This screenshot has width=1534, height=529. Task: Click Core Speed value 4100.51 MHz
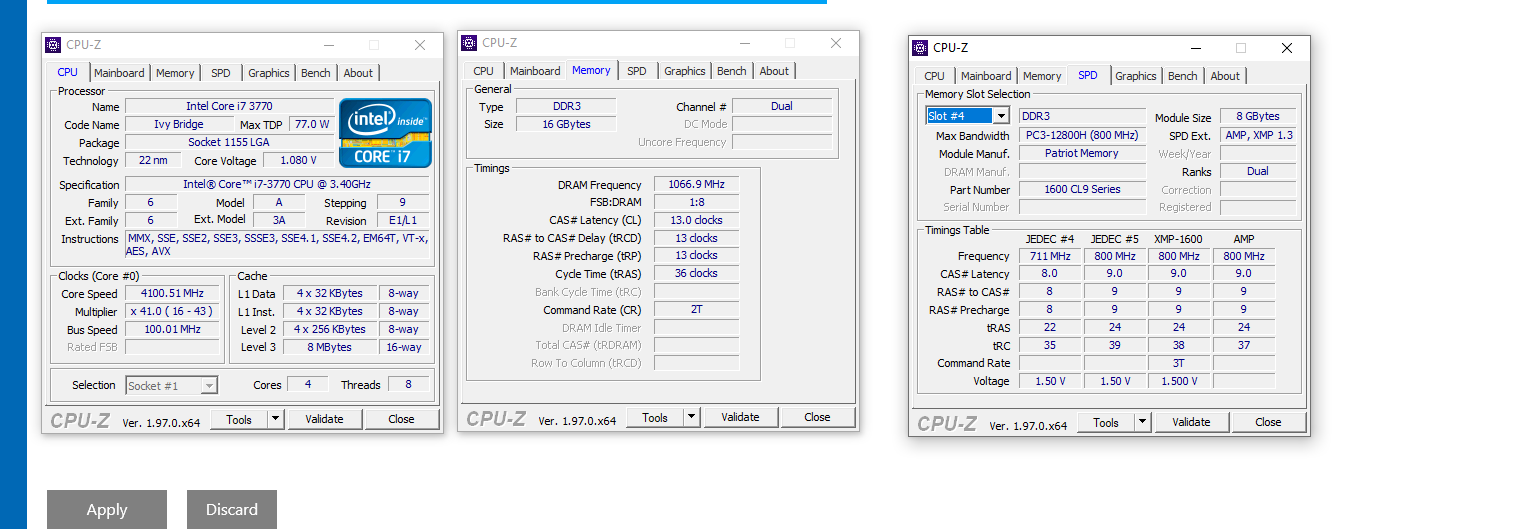pyautogui.click(x=173, y=293)
